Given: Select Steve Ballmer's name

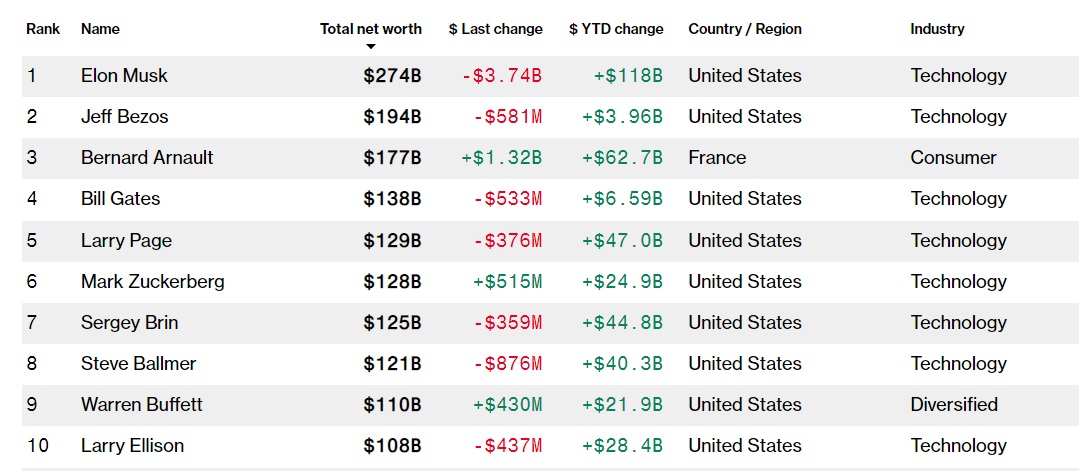Looking at the screenshot, I should click(138, 363).
